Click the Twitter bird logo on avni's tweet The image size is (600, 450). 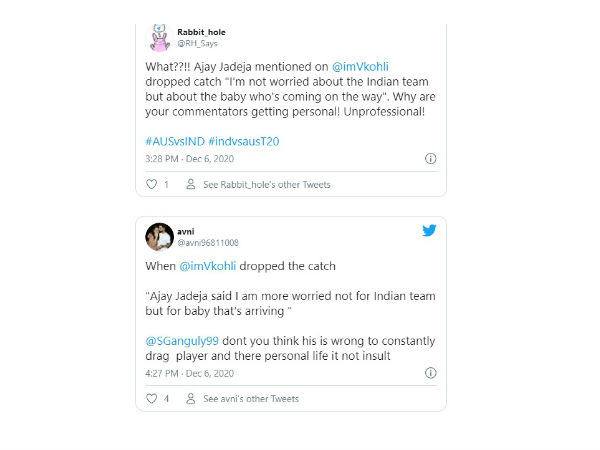coord(429,230)
